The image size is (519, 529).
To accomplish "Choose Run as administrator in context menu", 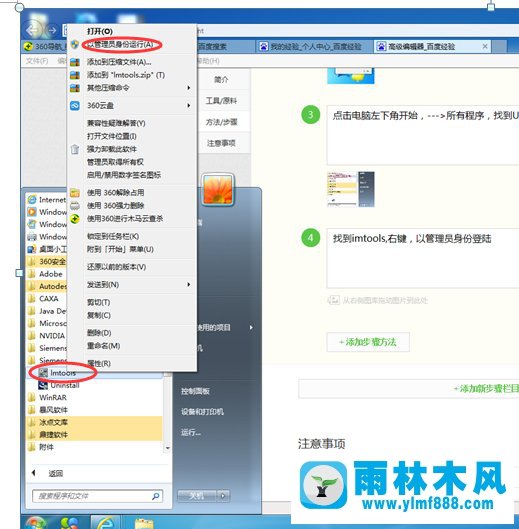I will pyautogui.click(x=120, y=44).
